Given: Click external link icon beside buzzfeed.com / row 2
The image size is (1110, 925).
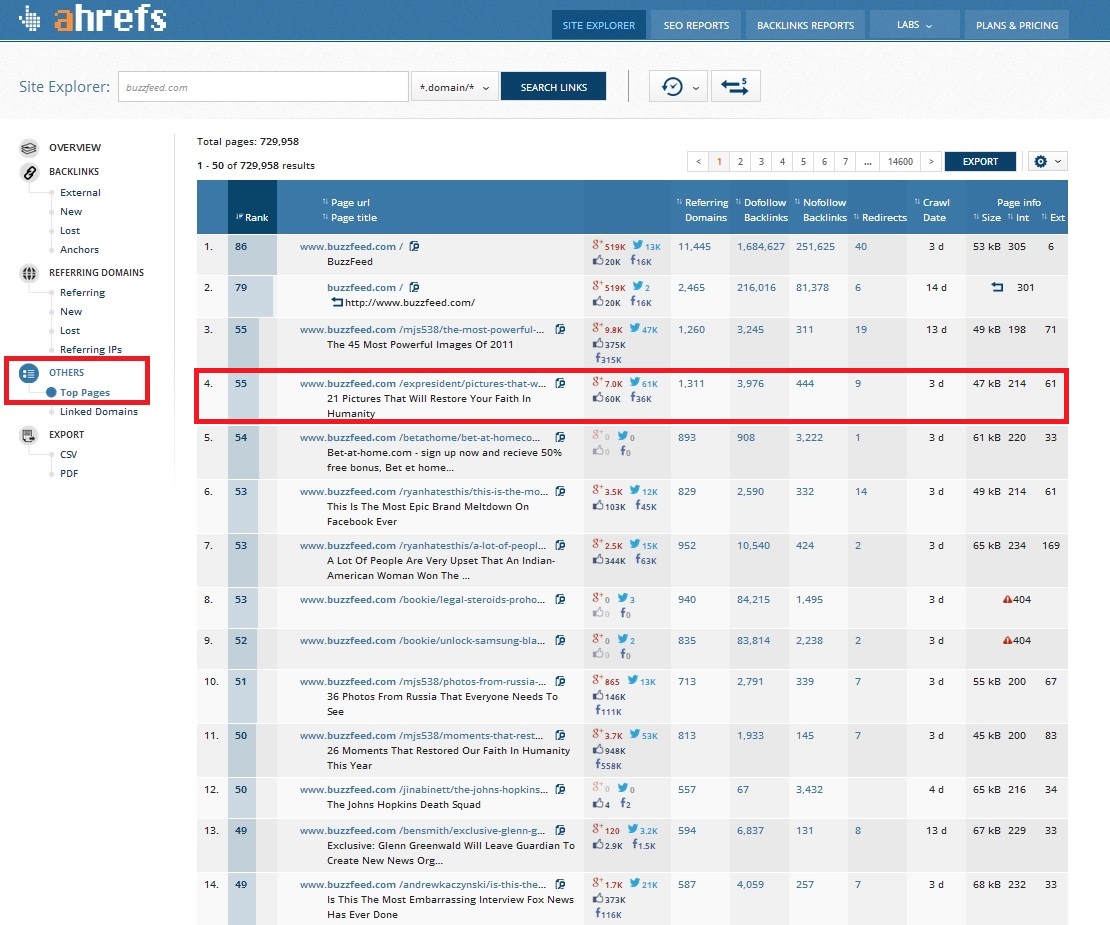Looking at the screenshot, I should click(x=414, y=287).
